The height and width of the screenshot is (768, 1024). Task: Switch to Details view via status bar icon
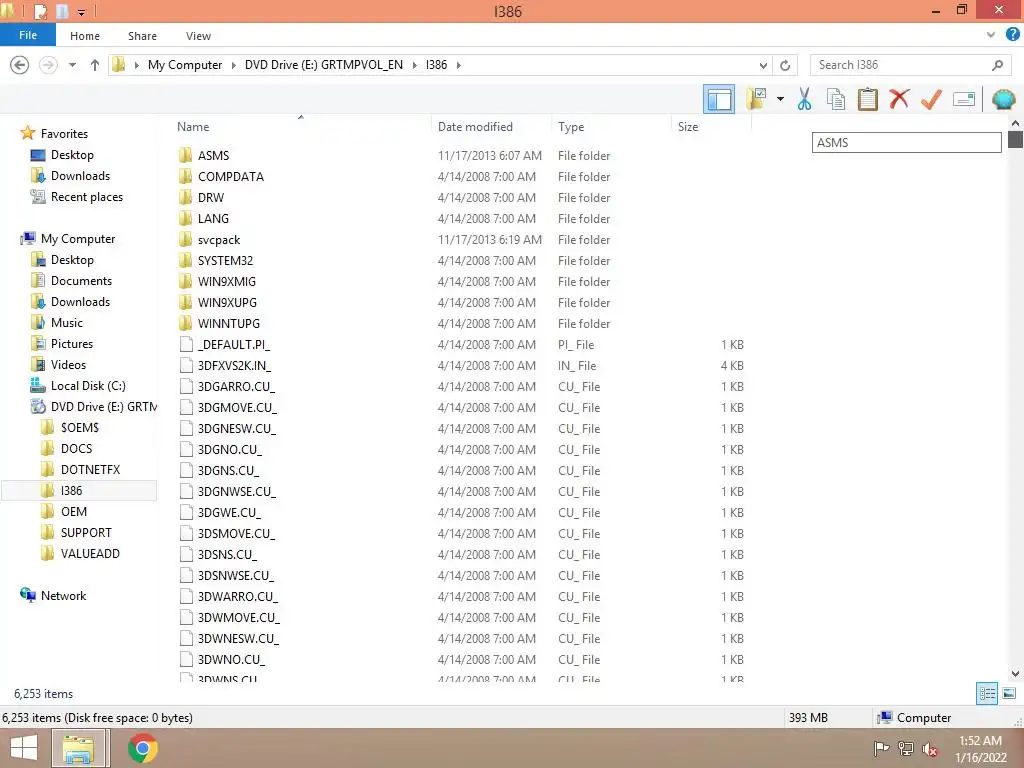click(987, 694)
